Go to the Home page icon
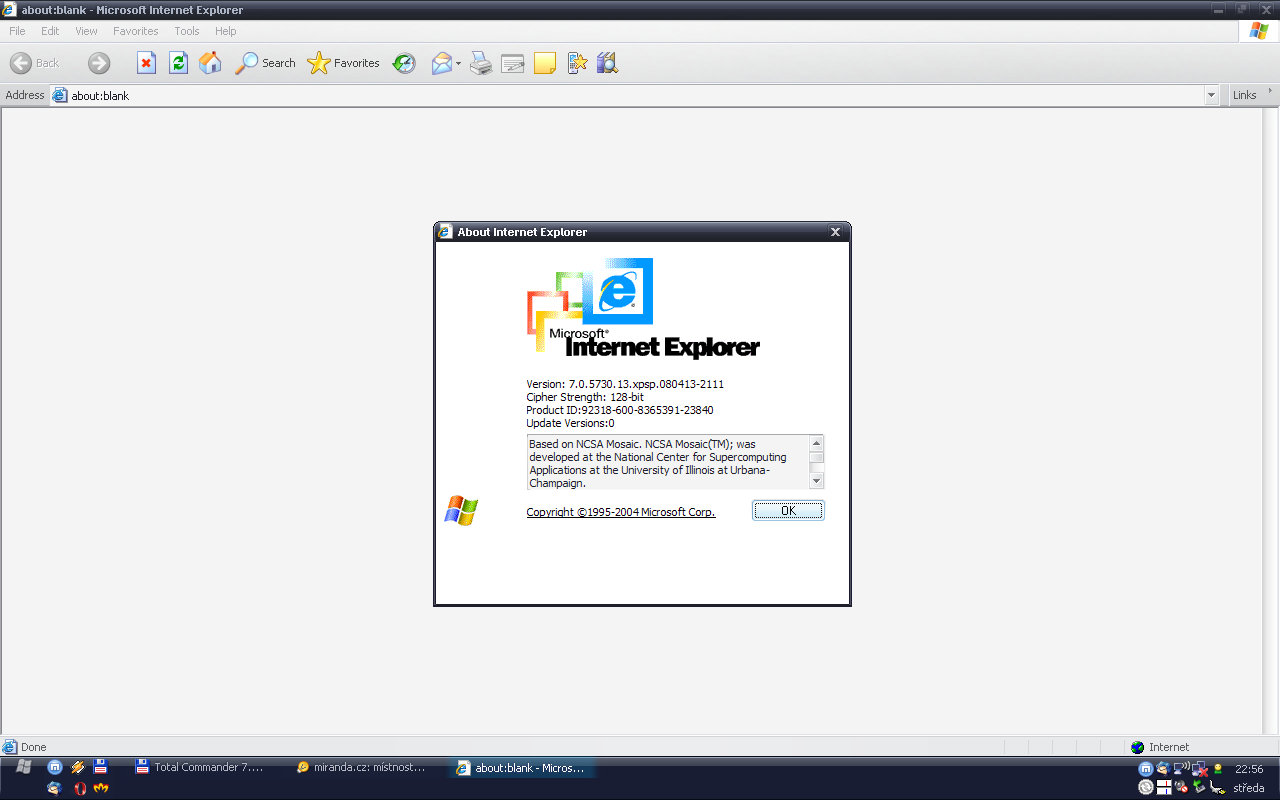 210,63
